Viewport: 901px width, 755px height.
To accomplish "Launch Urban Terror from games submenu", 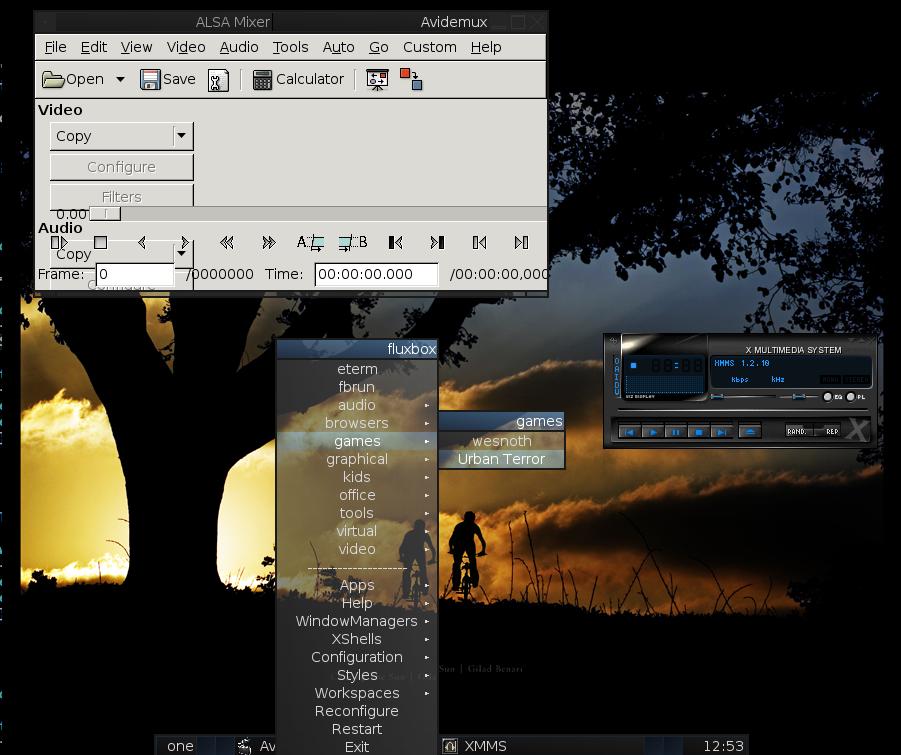I will (502, 459).
